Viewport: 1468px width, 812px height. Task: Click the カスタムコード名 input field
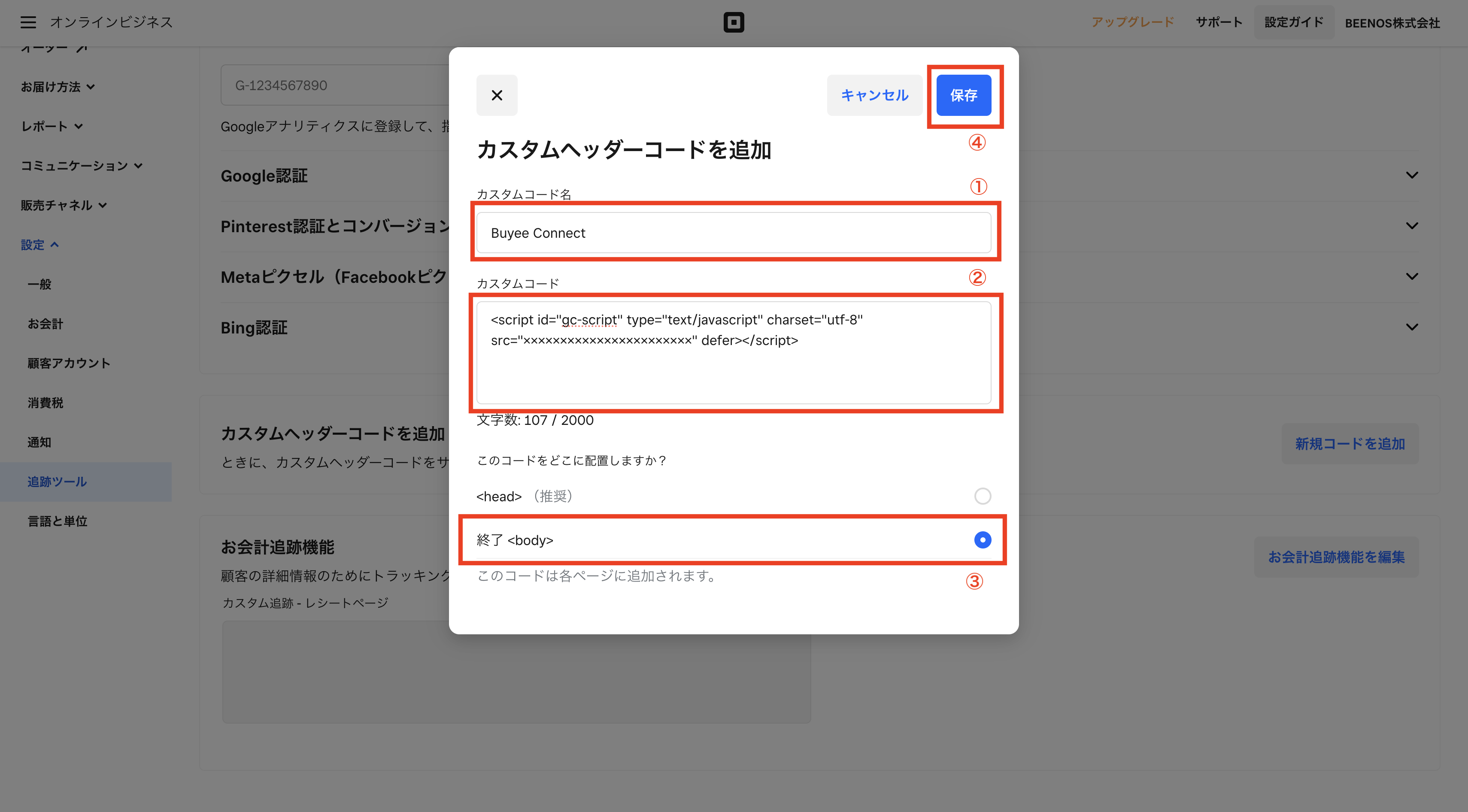coord(734,233)
